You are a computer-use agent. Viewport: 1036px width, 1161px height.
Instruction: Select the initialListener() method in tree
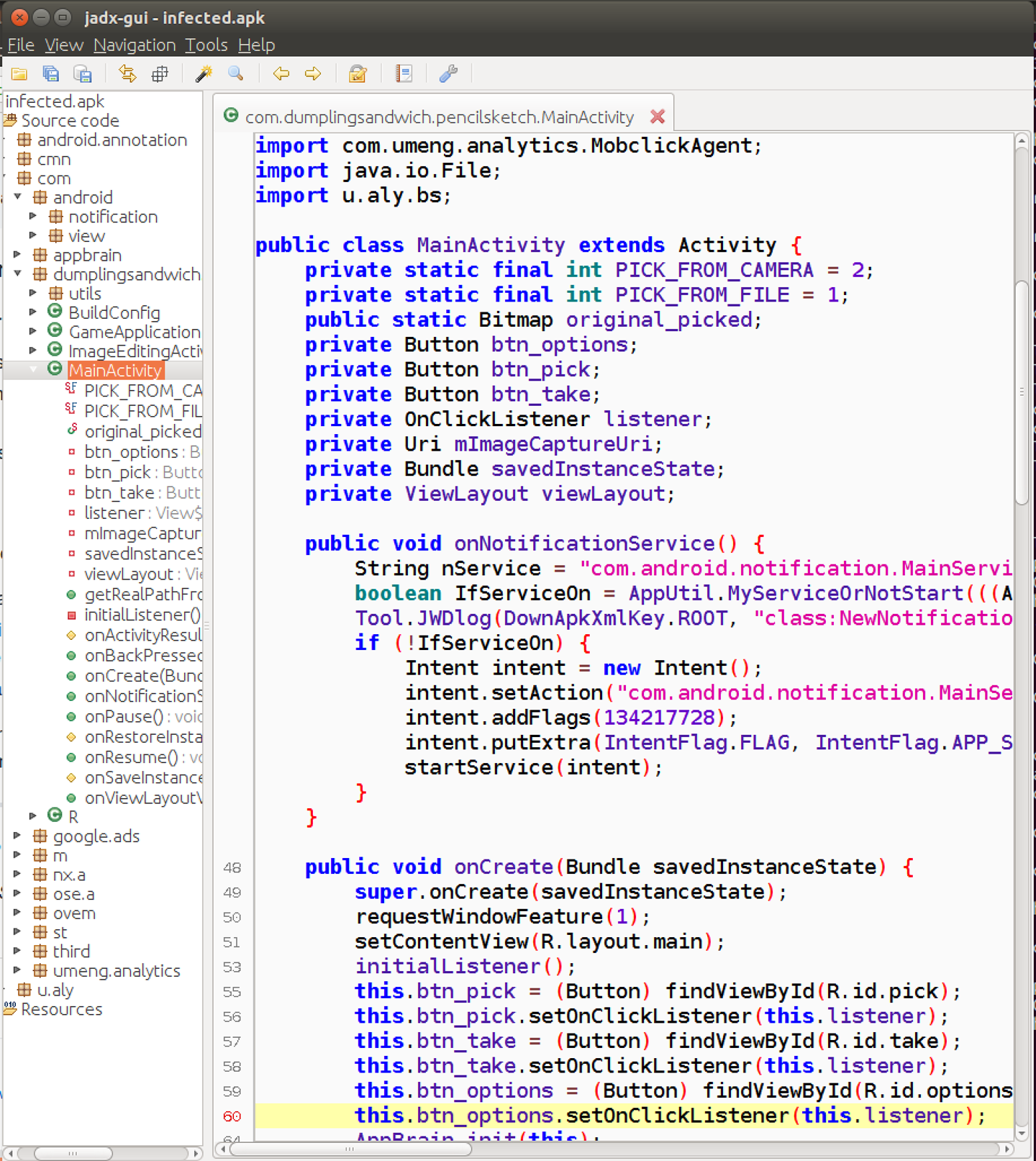coord(142,615)
